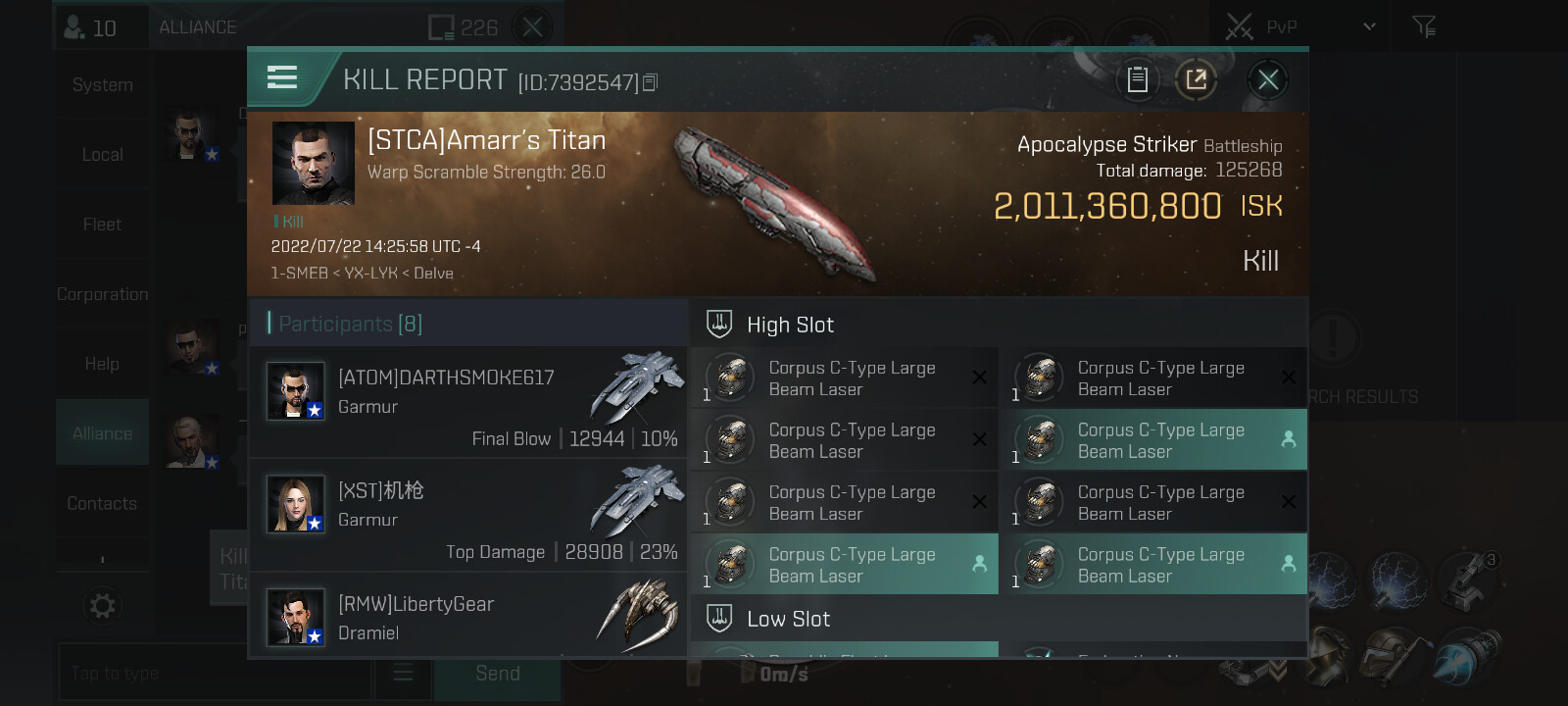The width and height of the screenshot is (1568, 706).
Task: Select the LibertyGear Dramiel participant row
Action: (x=468, y=617)
